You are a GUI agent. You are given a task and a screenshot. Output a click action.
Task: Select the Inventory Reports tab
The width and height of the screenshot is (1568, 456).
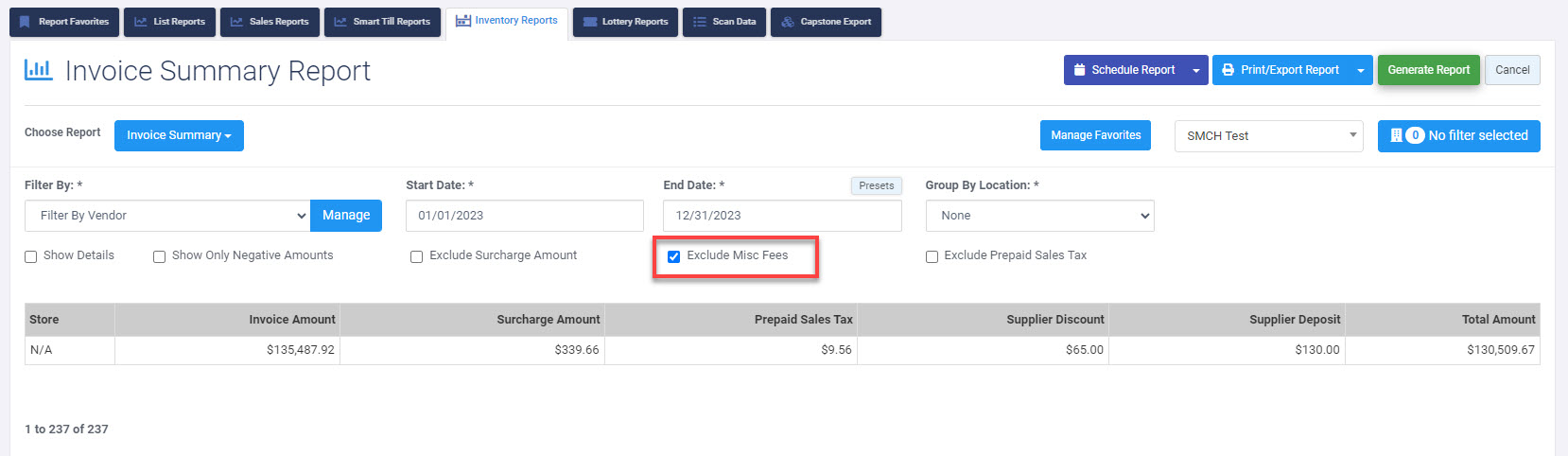[507, 22]
